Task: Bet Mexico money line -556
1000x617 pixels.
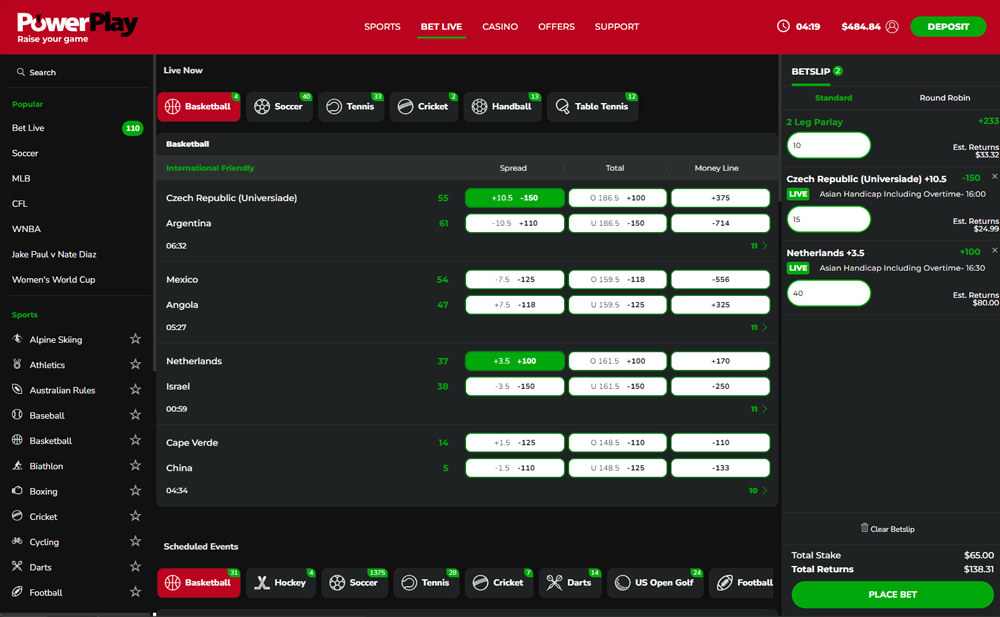Action: [720, 279]
